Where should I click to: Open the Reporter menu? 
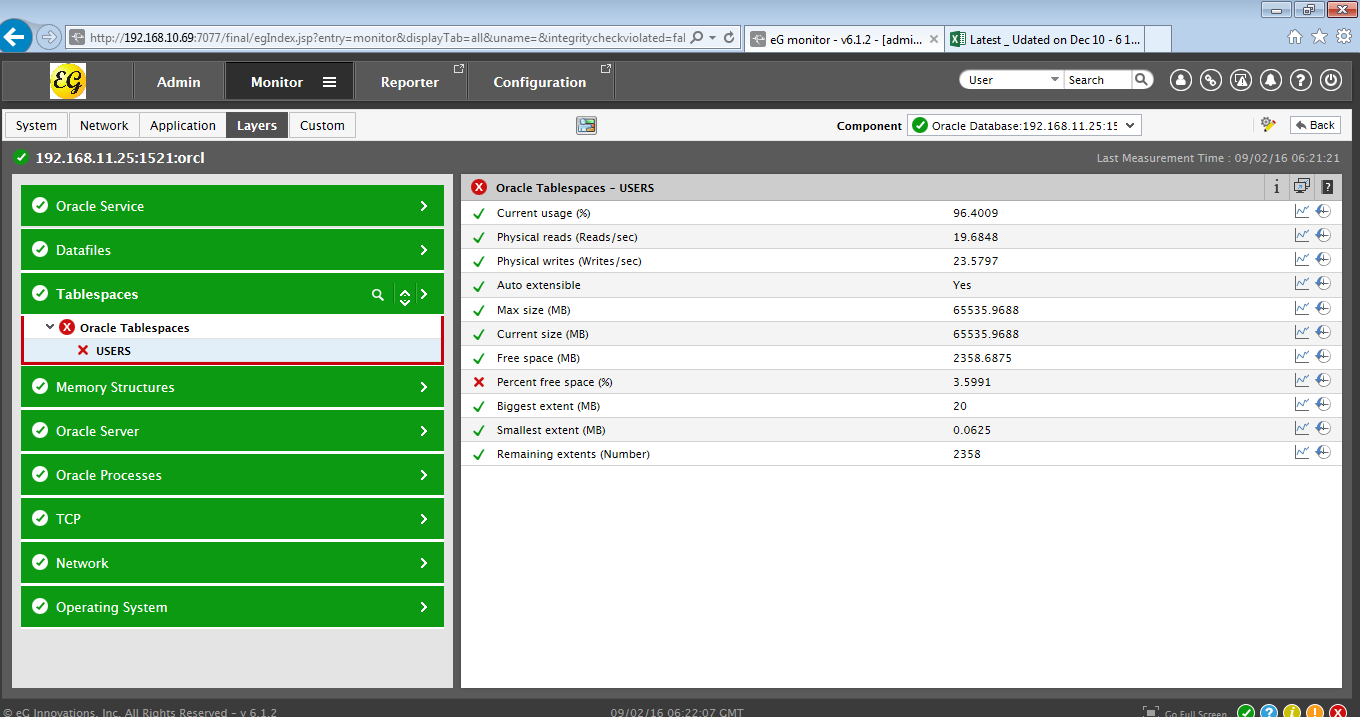(x=410, y=82)
